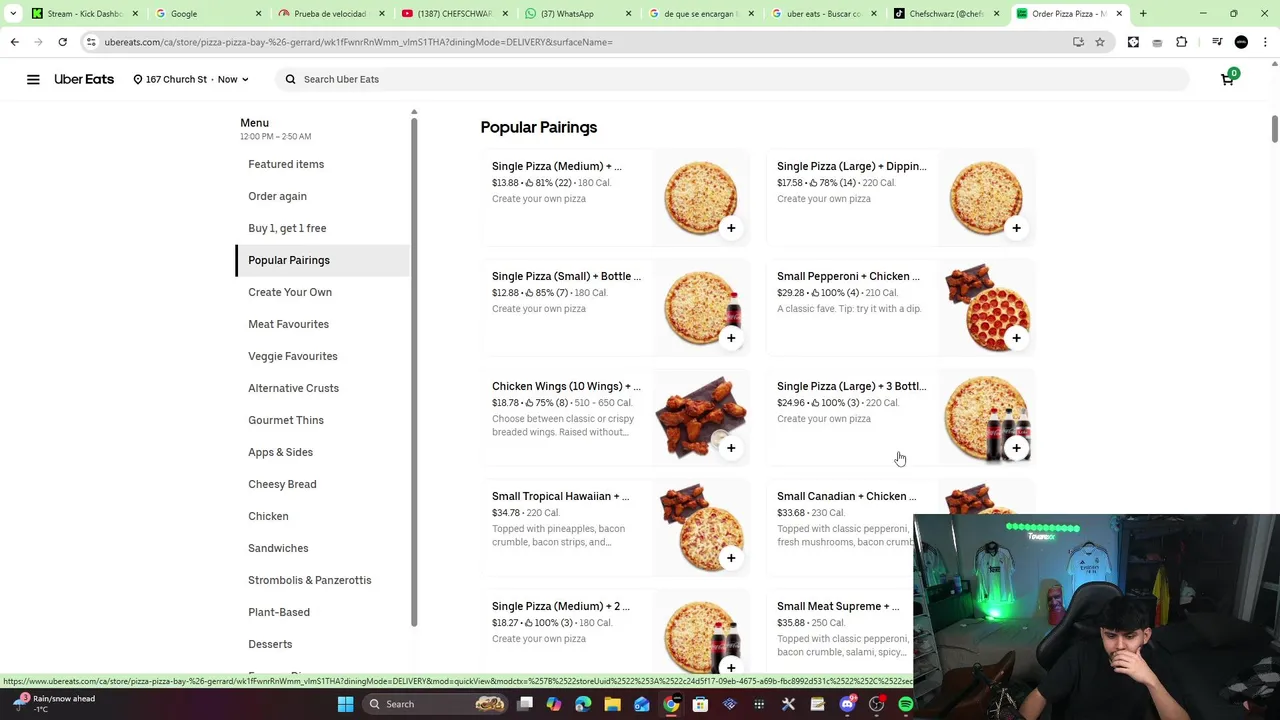
Task: Add Single Pizza (Medium) pairing to cart
Action: click(731, 228)
